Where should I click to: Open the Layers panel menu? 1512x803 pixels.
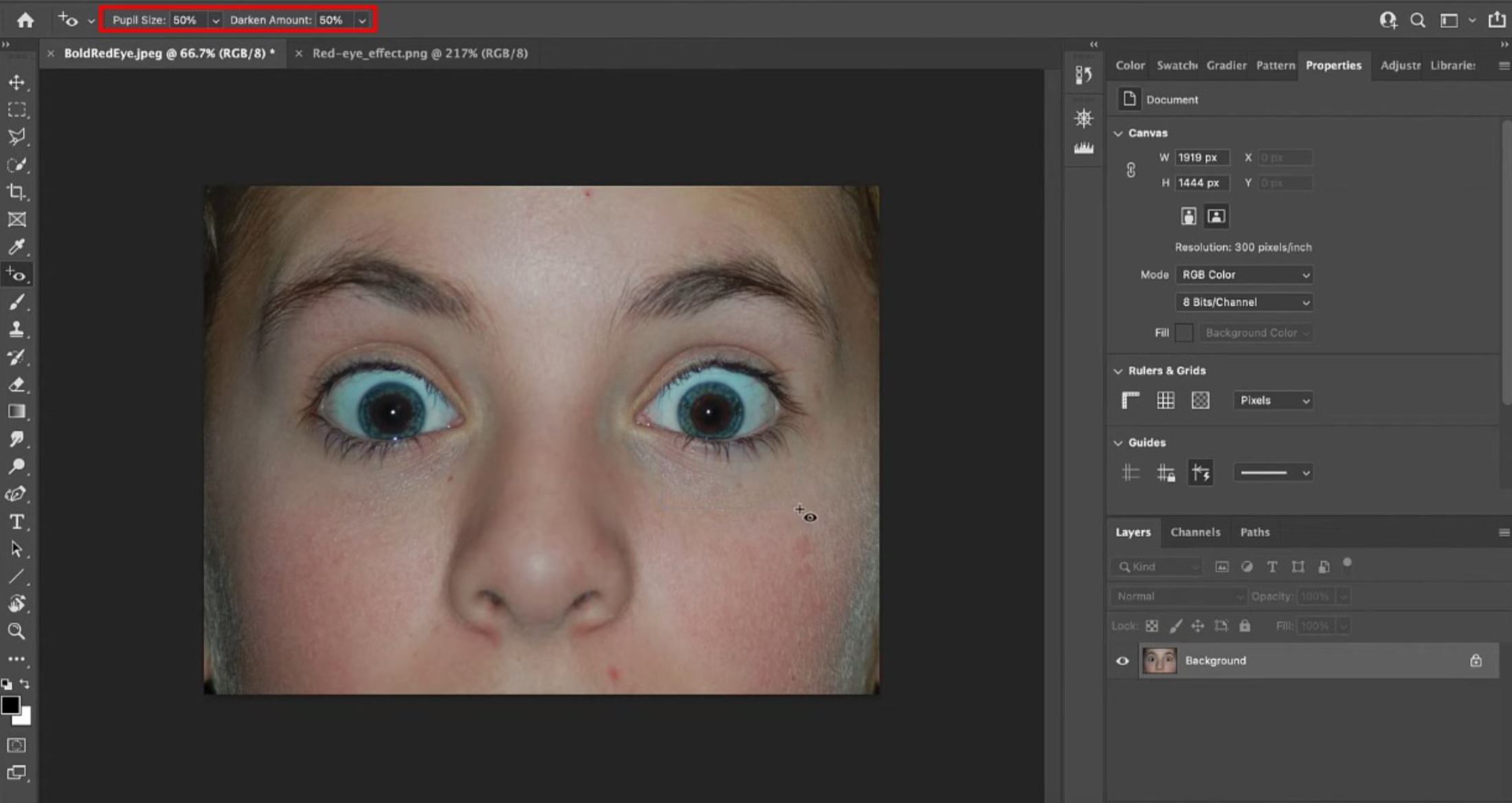pos(1504,532)
